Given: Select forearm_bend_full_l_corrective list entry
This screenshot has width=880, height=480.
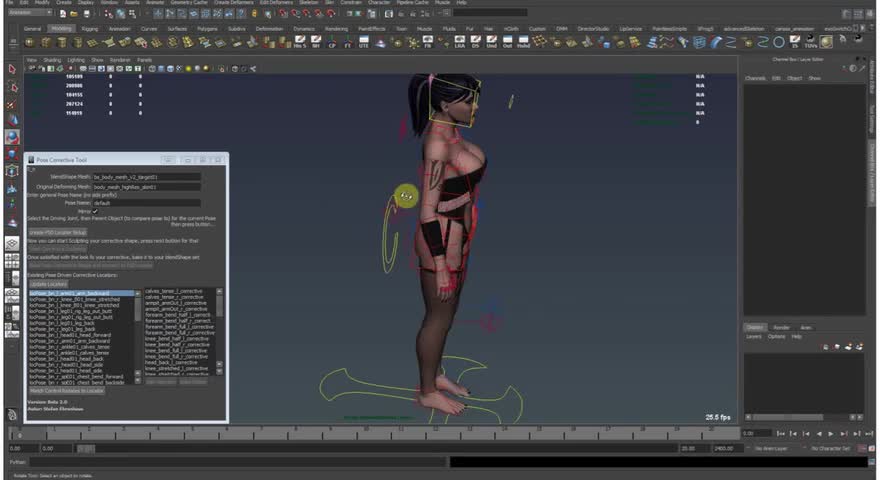Looking at the screenshot, I should click(x=180, y=327).
